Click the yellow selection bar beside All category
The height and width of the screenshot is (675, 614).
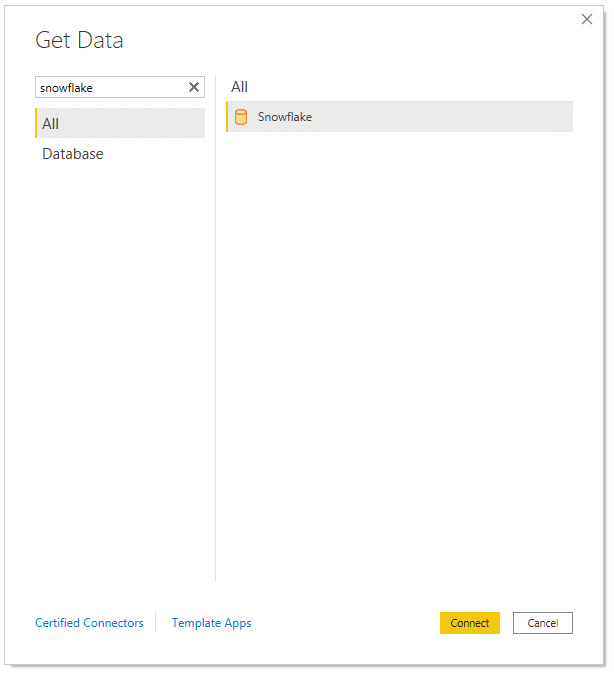(x=37, y=123)
